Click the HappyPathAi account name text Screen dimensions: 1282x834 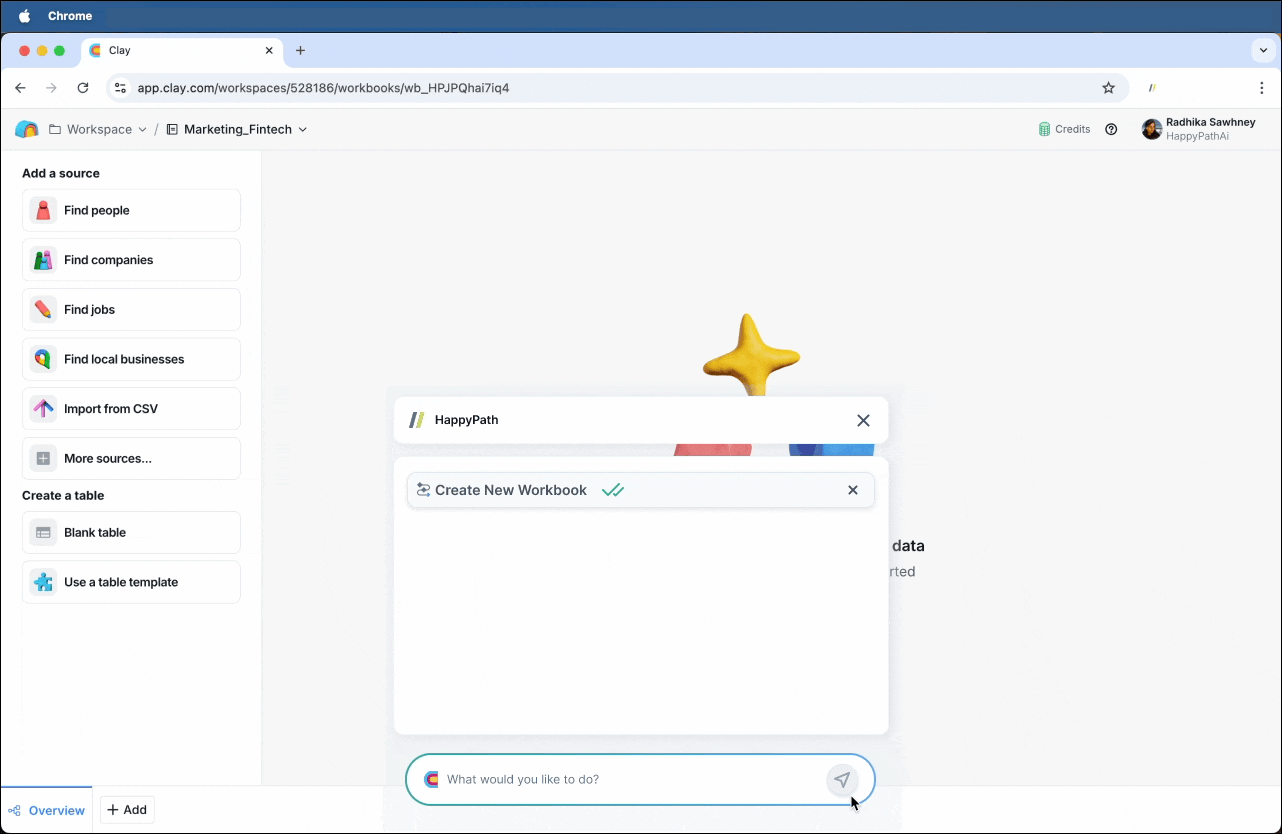point(1197,136)
